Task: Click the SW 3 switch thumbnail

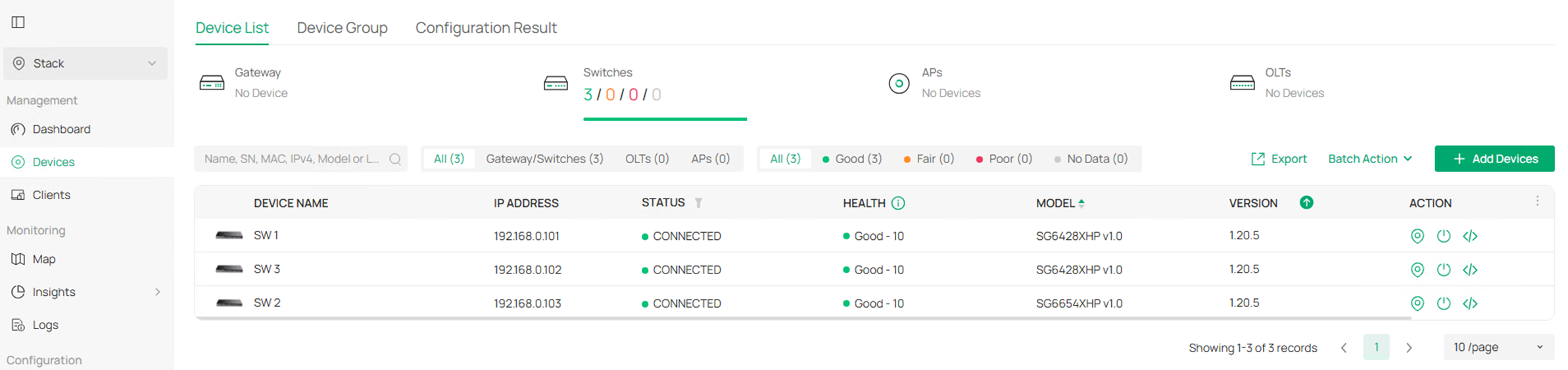Action: (229, 269)
